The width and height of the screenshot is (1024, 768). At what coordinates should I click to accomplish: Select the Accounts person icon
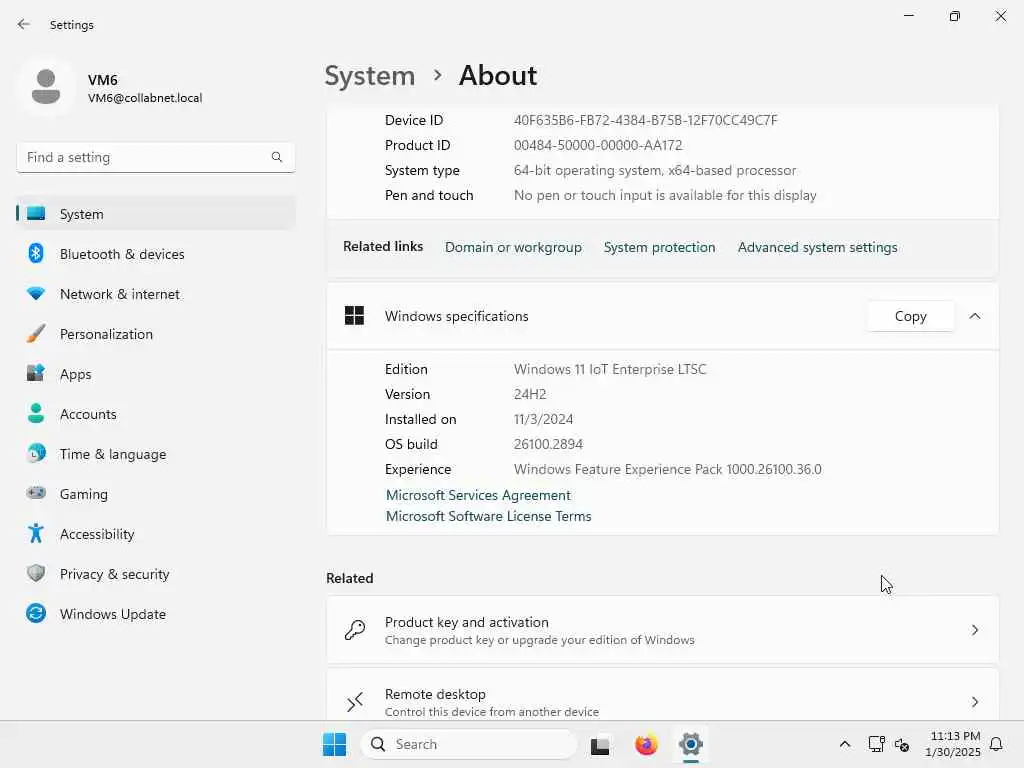pos(36,413)
